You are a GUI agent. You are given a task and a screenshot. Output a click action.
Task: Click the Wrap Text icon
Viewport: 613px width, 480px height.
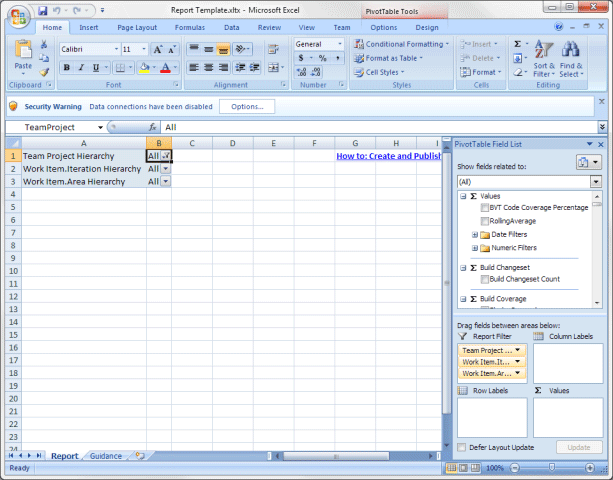(x=273, y=49)
